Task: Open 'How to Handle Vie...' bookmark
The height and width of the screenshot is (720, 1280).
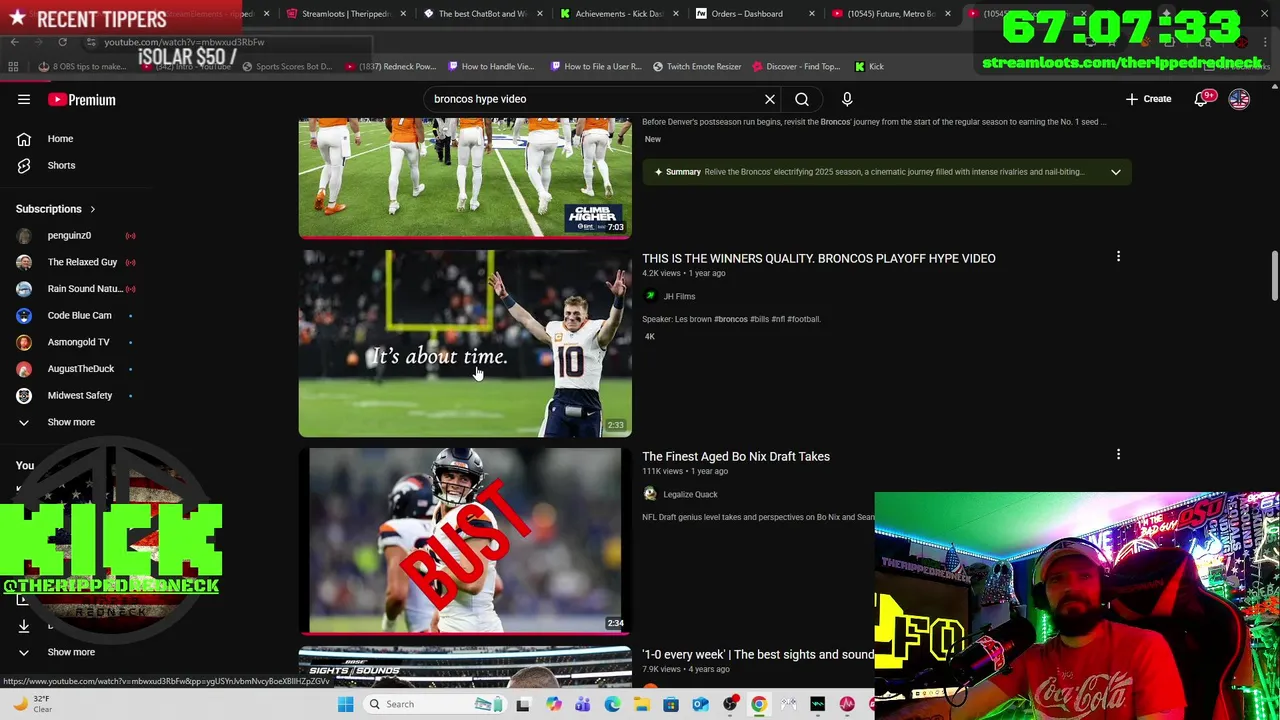Action: 491,66
